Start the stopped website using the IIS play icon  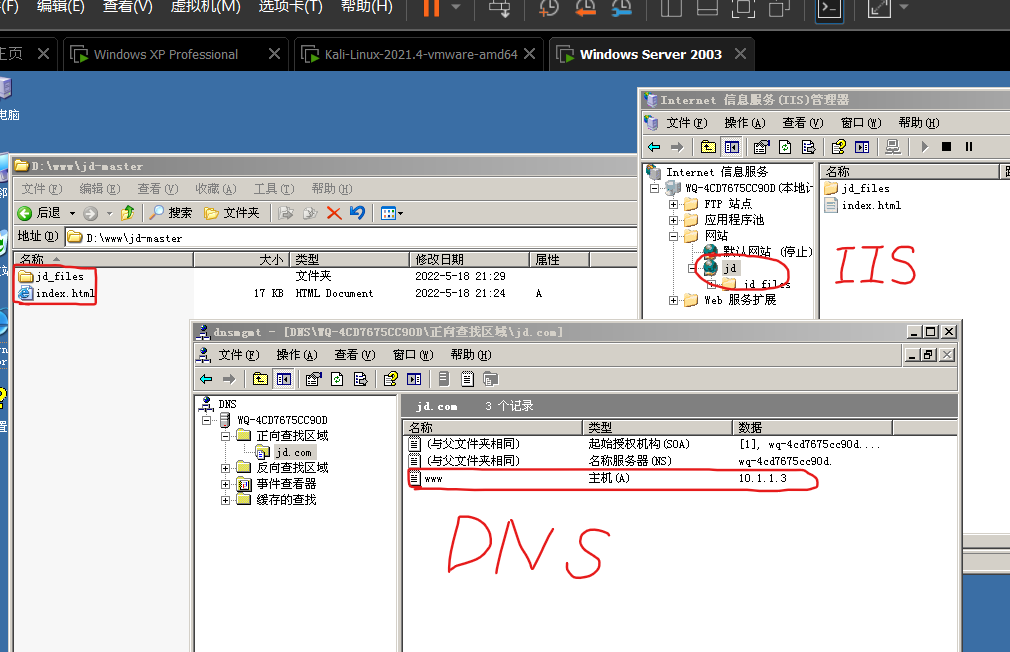pos(924,147)
